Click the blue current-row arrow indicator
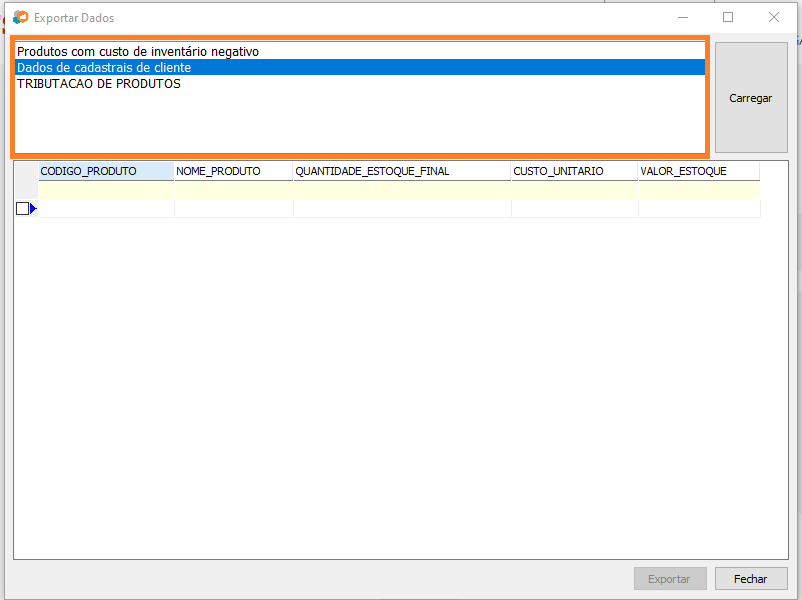 point(33,209)
